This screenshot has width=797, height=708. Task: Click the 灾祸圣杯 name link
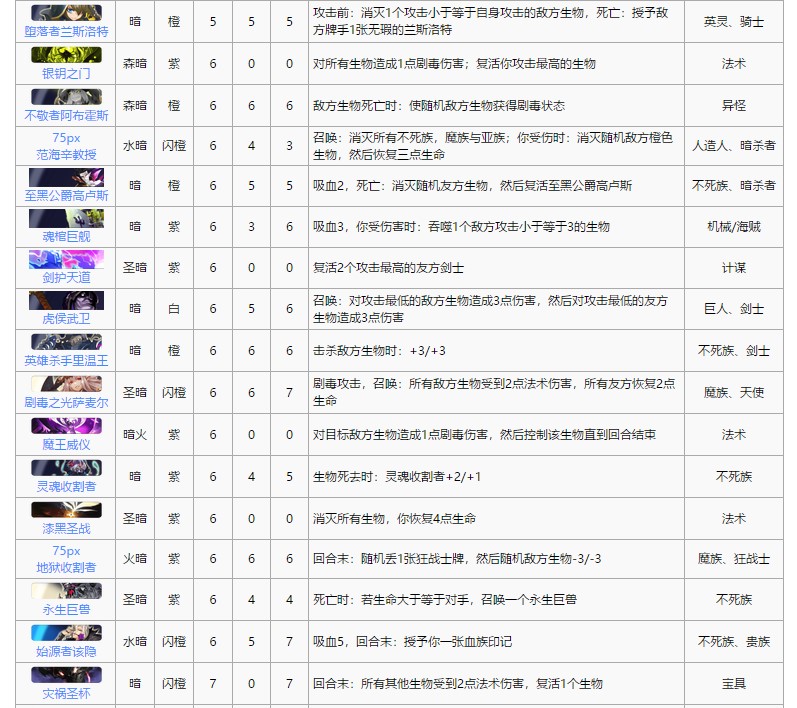(x=66, y=692)
